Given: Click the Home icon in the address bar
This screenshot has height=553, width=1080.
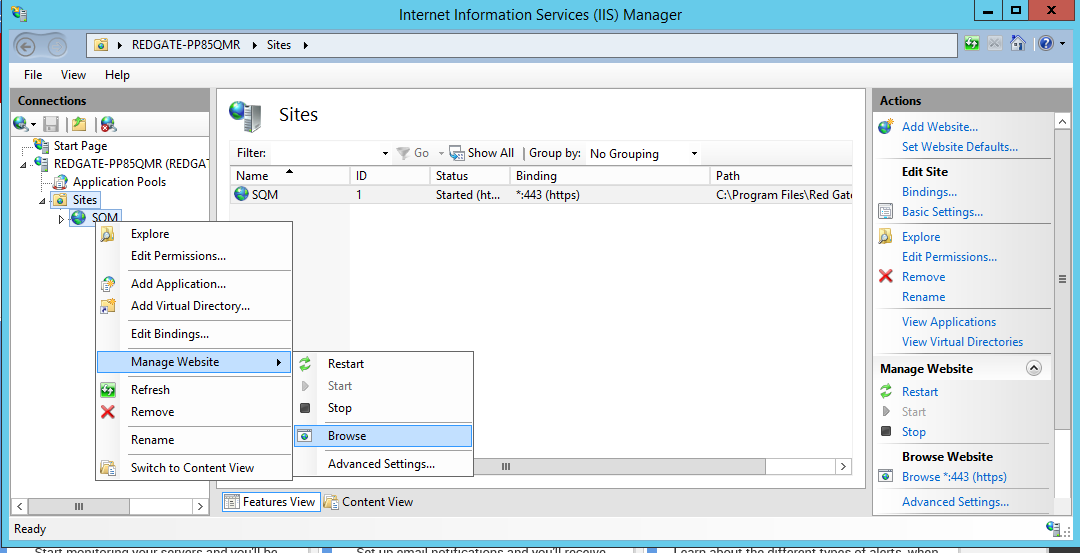Looking at the screenshot, I should 1018,44.
